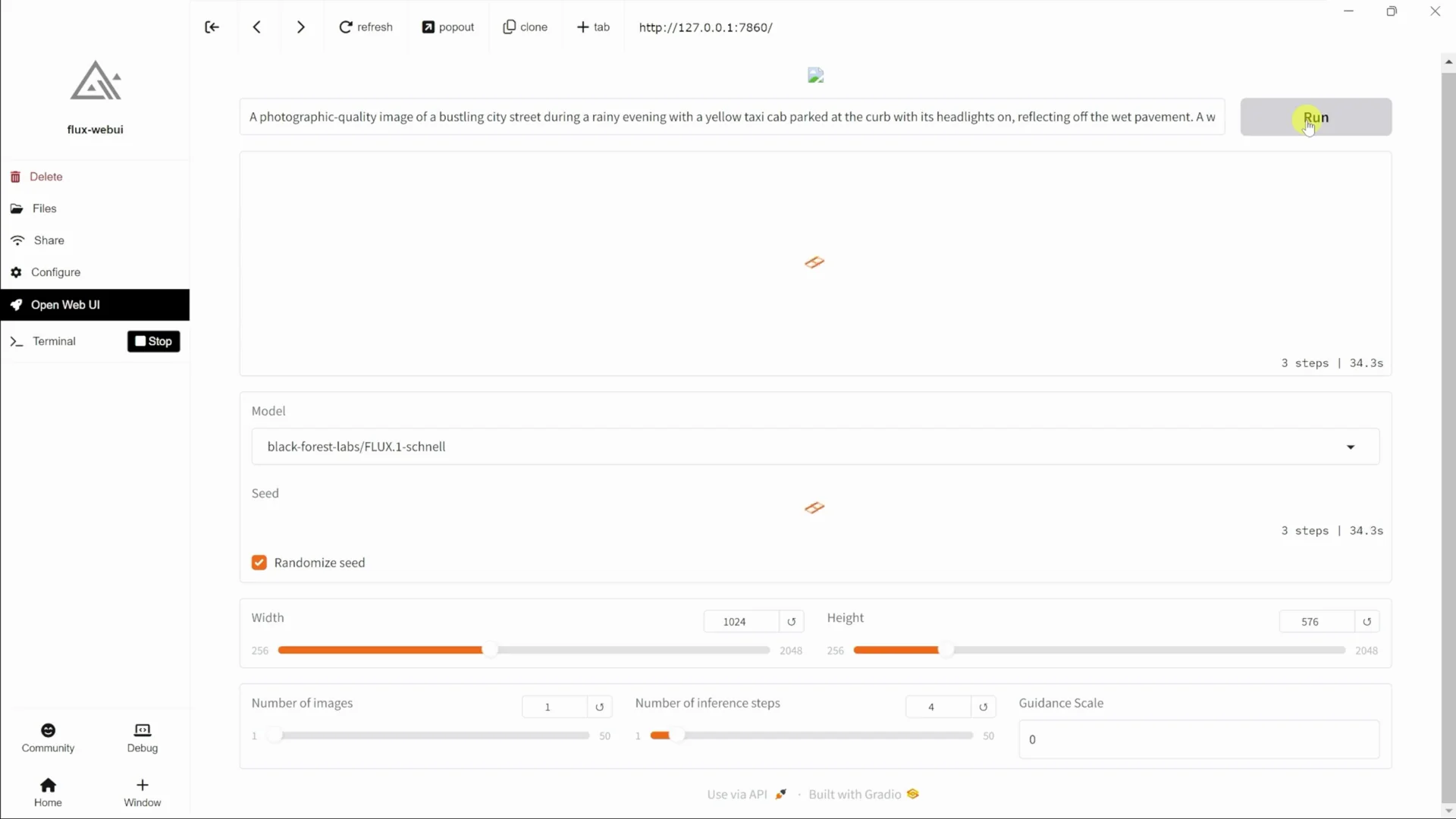The height and width of the screenshot is (819, 1456).
Task: Reset the Width value with its refresh icon
Action: [x=792, y=621]
